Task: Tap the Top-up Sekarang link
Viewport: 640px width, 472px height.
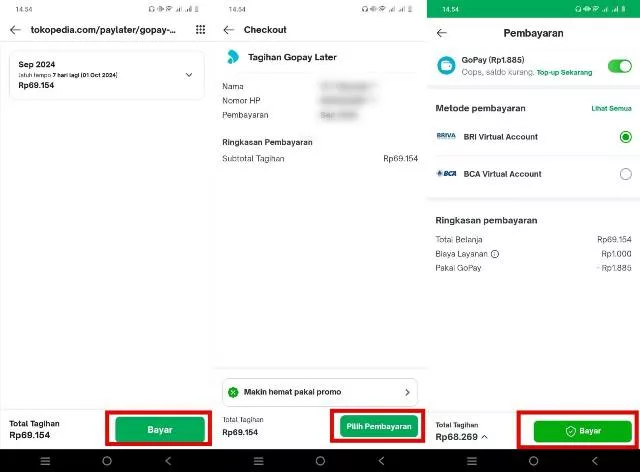Action: pos(564,72)
